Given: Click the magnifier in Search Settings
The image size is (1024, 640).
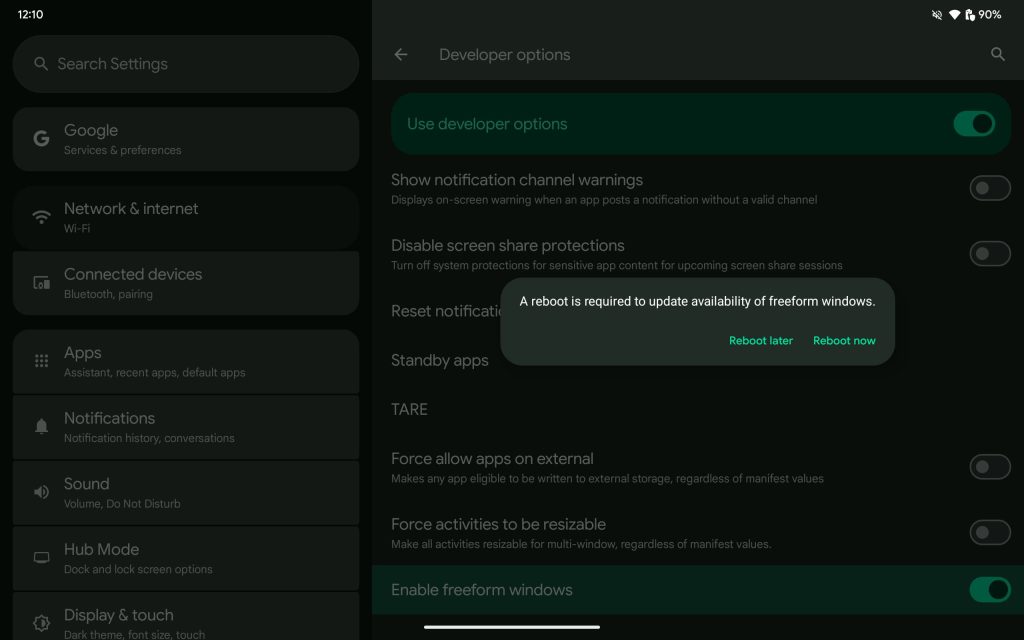Looking at the screenshot, I should pyautogui.click(x=41, y=63).
